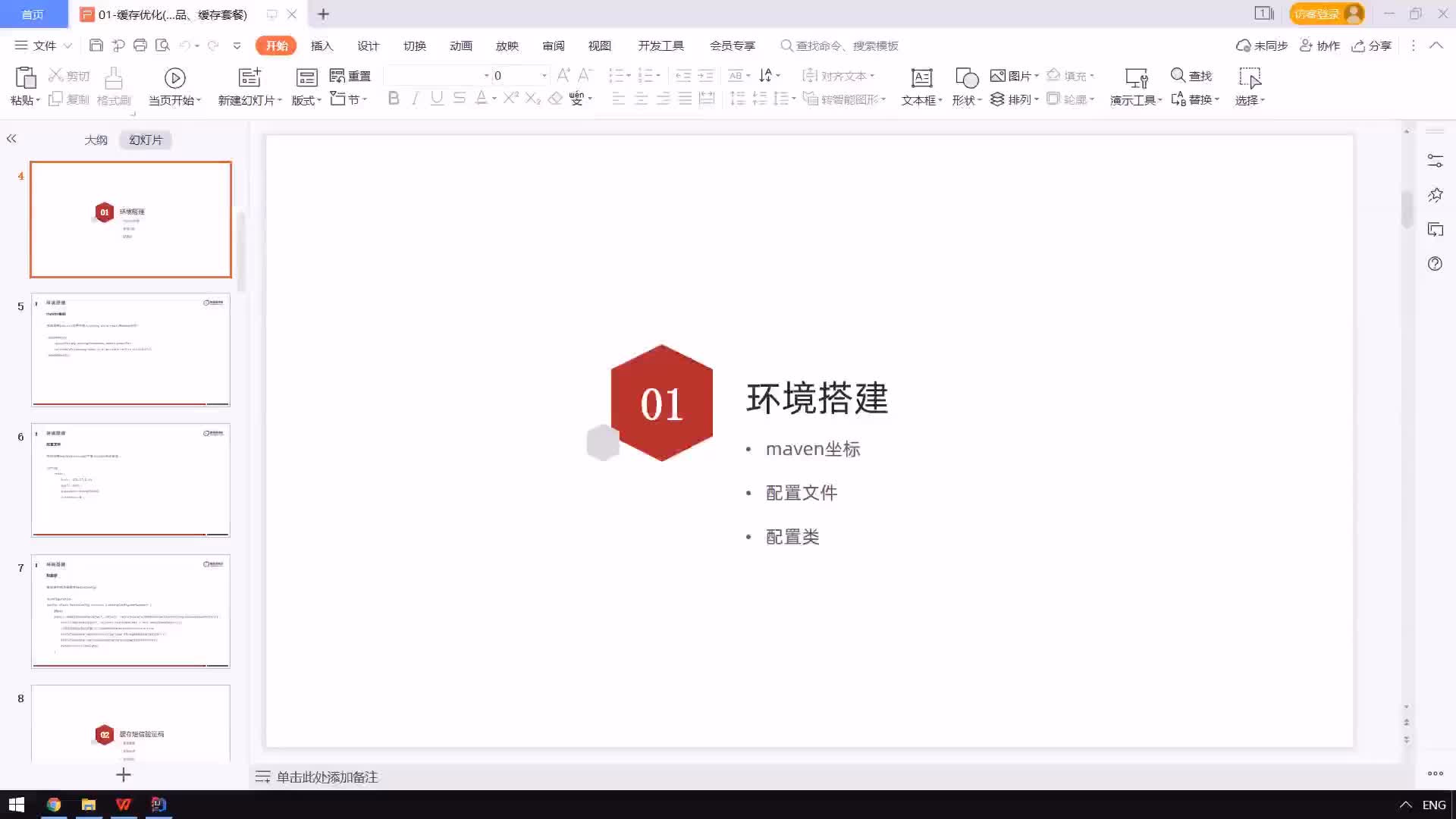Click the Find magnifier button
The width and height of the screenshot is (1456, 819).
[x=1191, y=76]
